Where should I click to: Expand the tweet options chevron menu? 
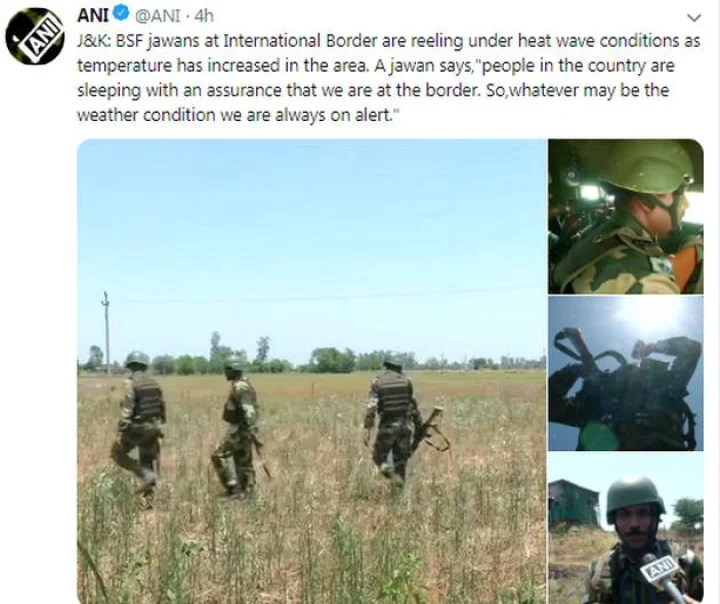pos(694,18)
